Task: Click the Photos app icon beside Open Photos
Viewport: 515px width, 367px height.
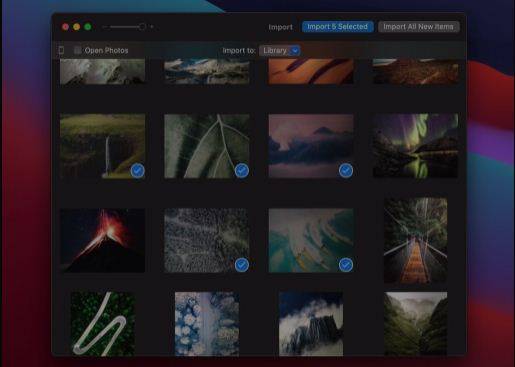Action: coord(77,50)
